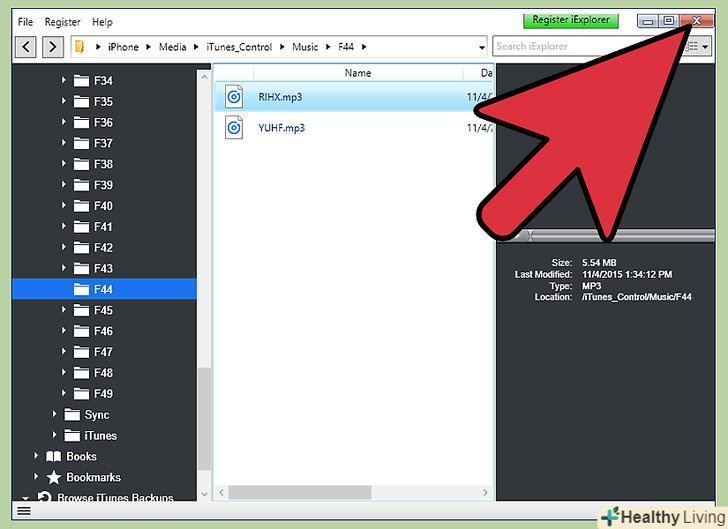Click the Browse iTunes Backups restore icon
The image size is (728, 529).
click(x=44, y=497)
